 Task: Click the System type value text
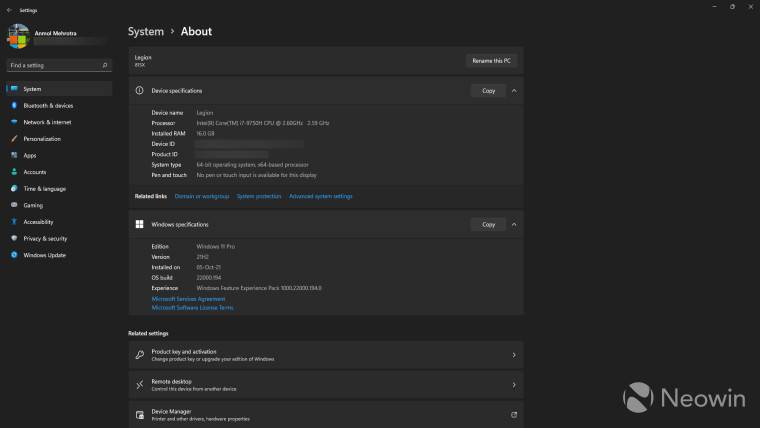click(253, 165)
